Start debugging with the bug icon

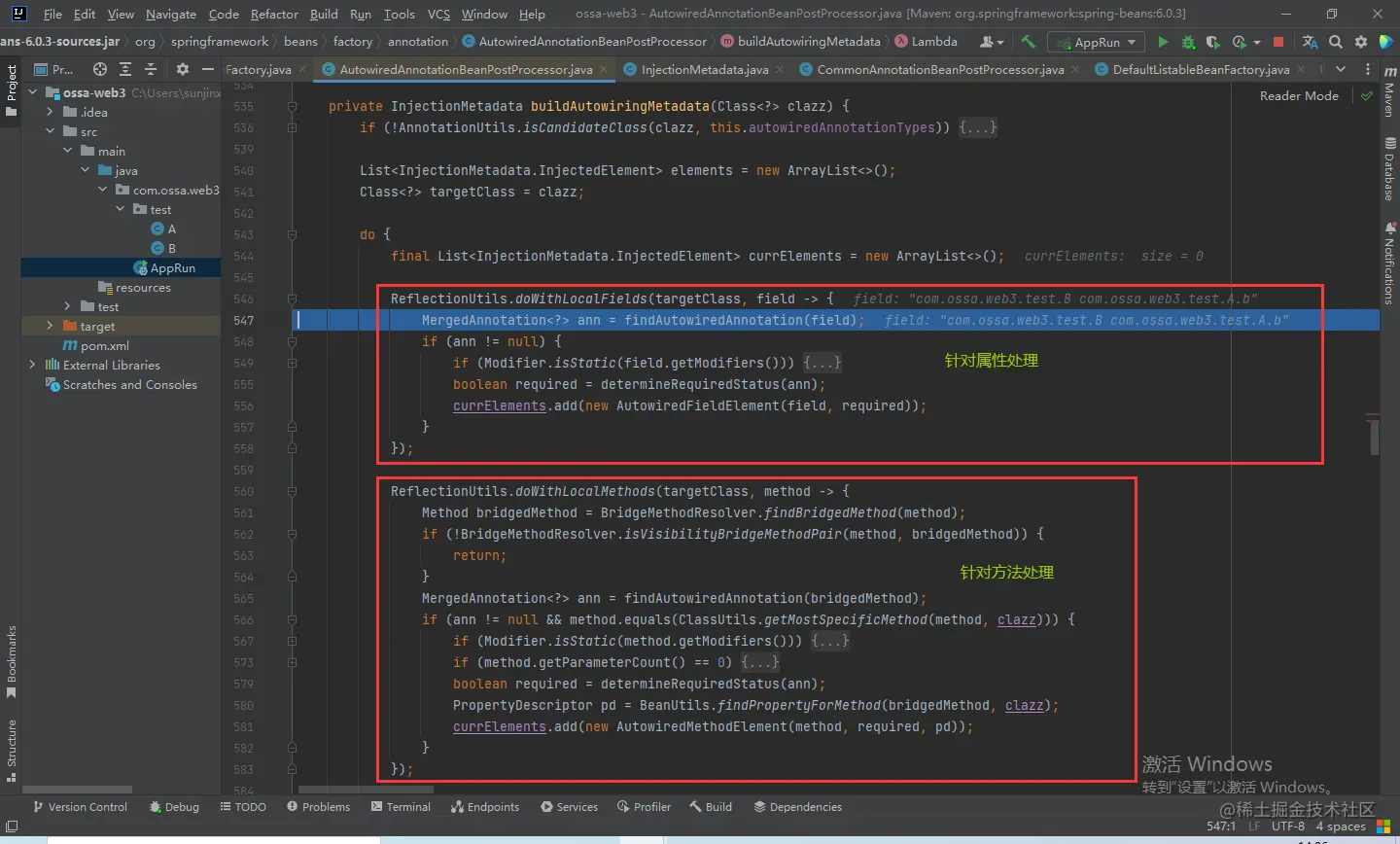click(x=1188, y=42)
